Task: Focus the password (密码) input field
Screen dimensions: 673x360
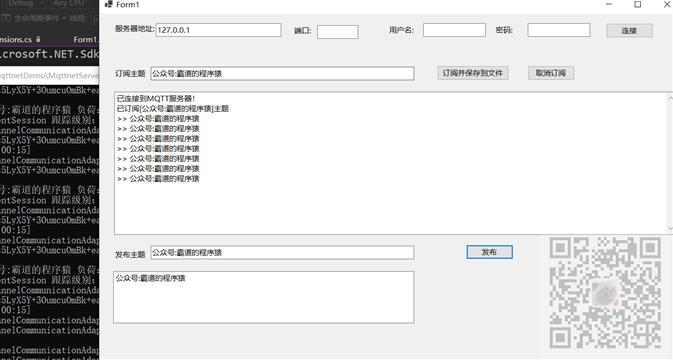Action: click(x=558, y=30)
